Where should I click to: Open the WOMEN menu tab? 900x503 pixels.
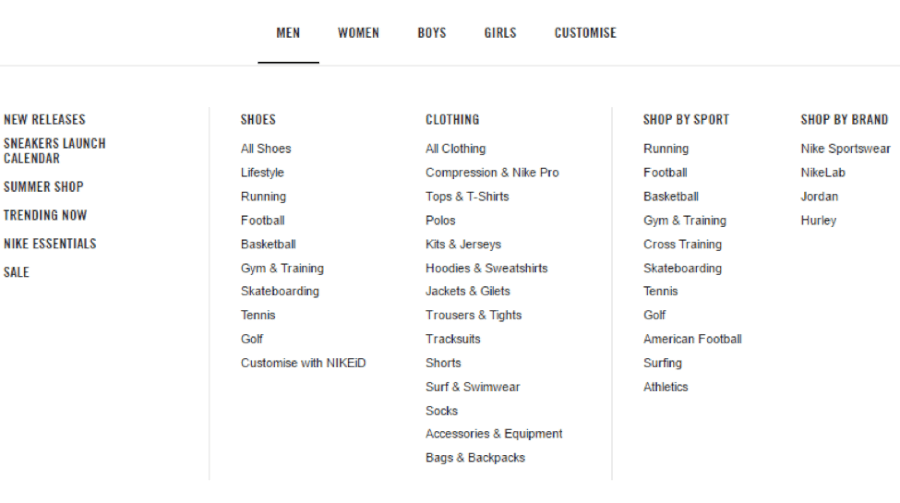[x=358, y=33]
